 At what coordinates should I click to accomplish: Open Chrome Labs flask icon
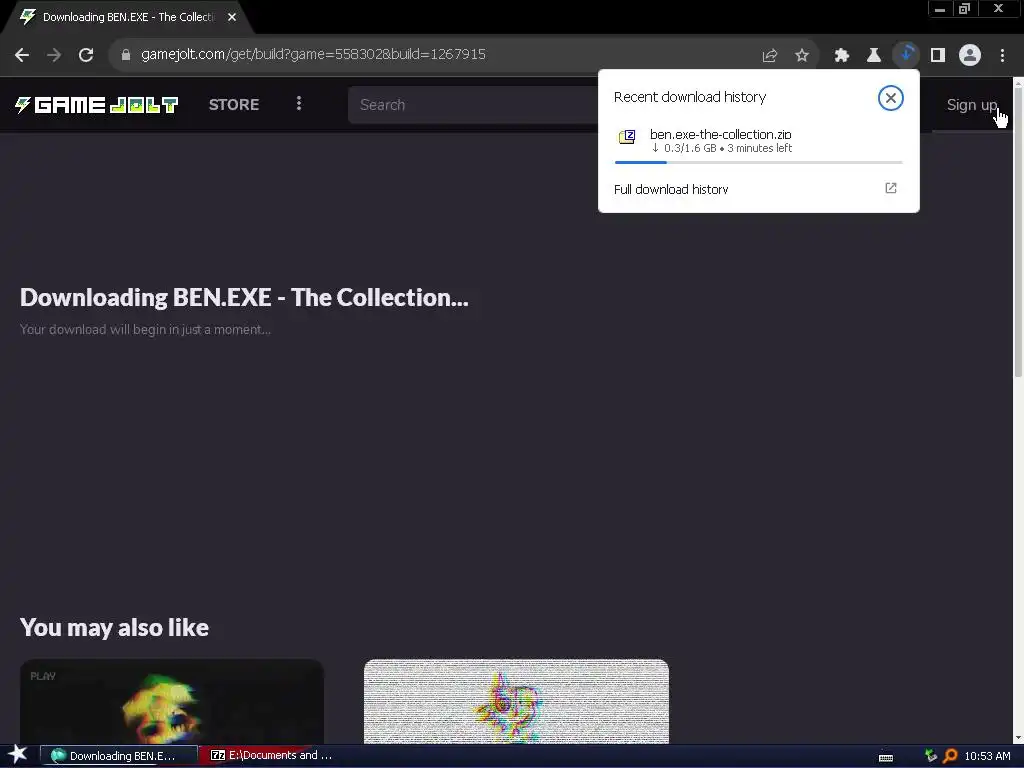[873, 56]
